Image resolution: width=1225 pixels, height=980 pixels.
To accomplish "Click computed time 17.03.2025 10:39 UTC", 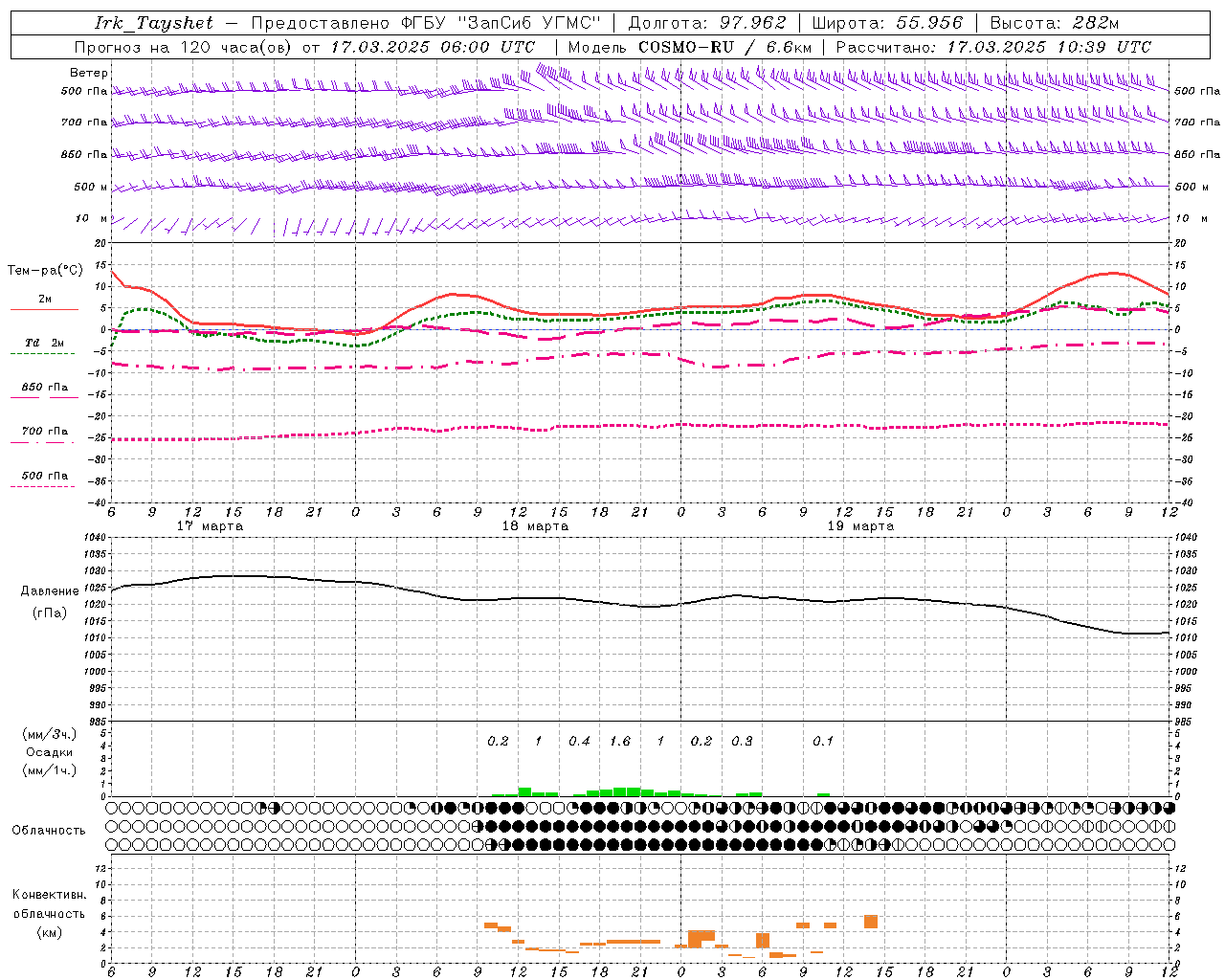I will [1049, 47].
